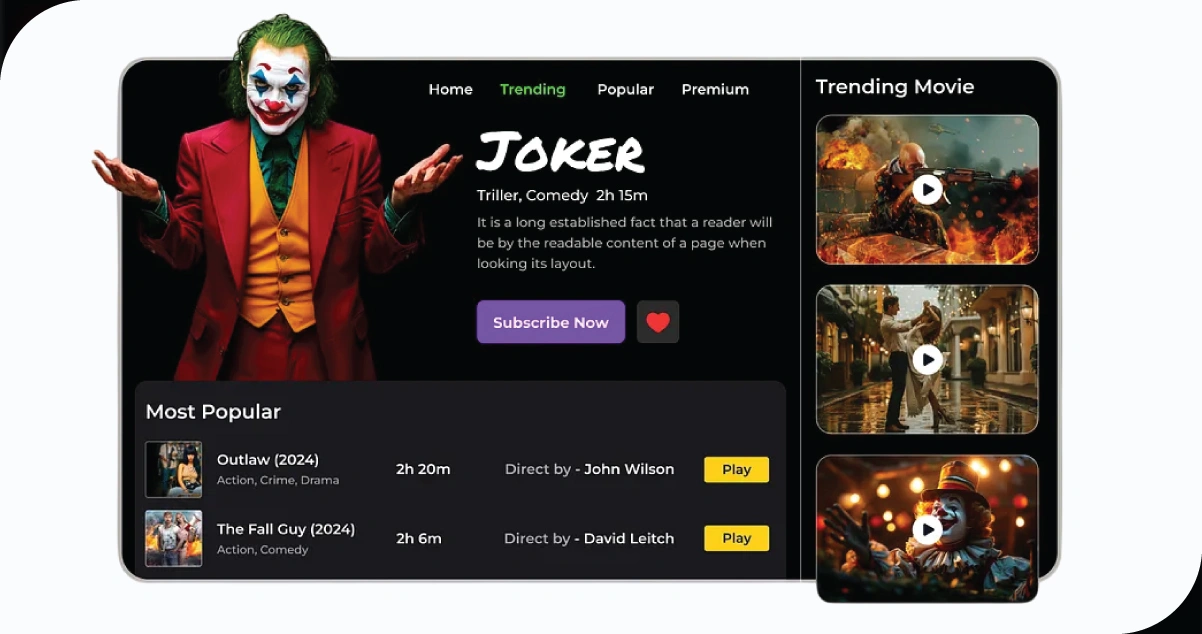
Task: Tap the play icon on the middle trending card
Action: (927, 358)
